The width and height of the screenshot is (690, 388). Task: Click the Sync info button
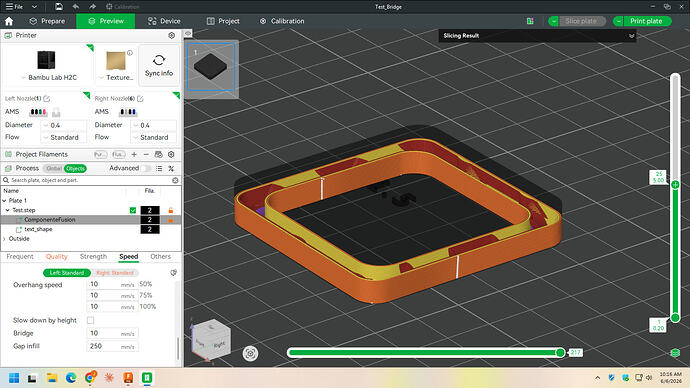point(159,65)
